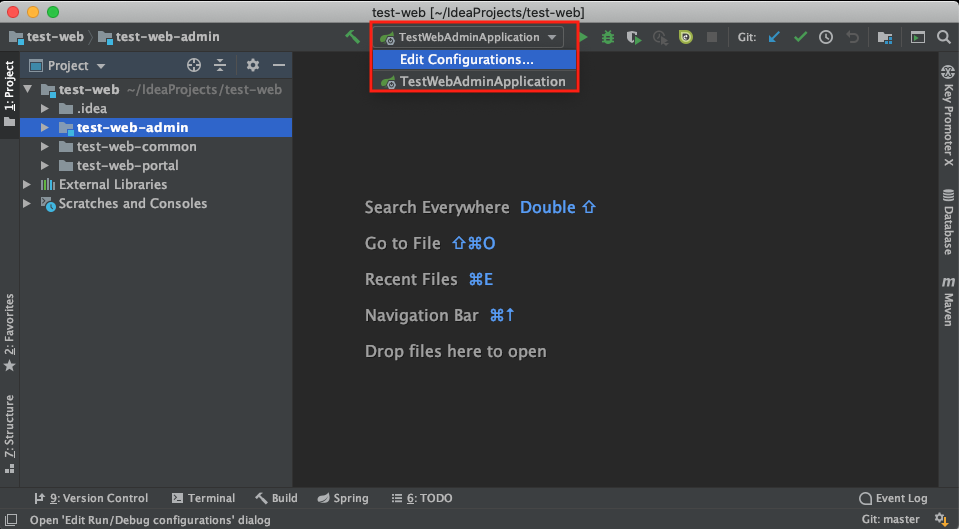Choose Edit Configurations... menu entry
The height and width of the screenshot is (529, 959).
point(474,59)
